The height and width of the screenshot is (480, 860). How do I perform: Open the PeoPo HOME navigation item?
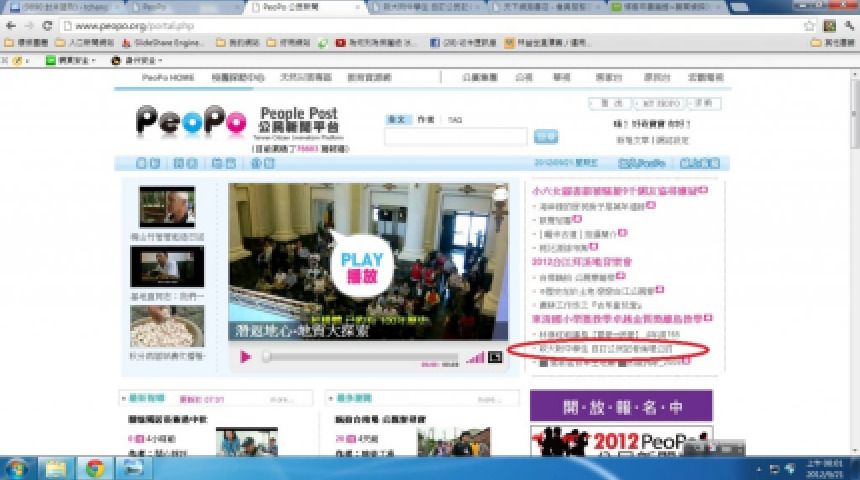pyautogui.click(x=167, y=77)
